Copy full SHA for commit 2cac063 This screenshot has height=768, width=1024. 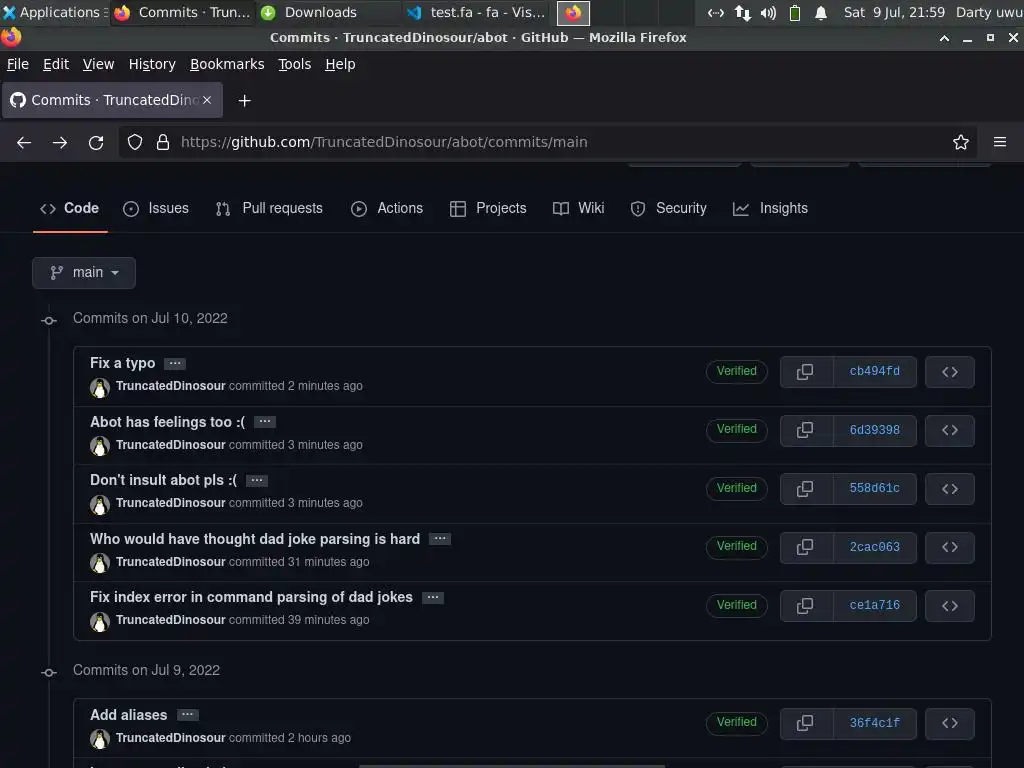click(x=806, y=547)
